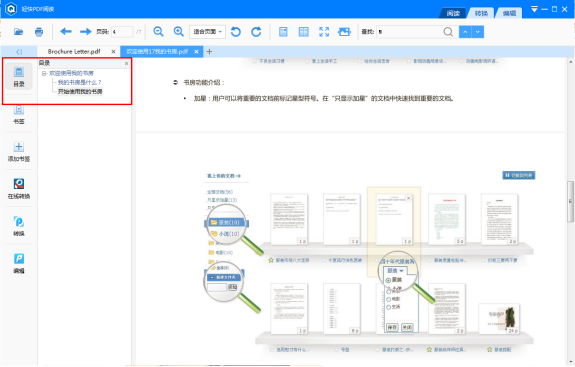Click the scrollbar up arrow
Image resolution: width=575 pixels, height=367 pixels.
(x=570, y=61)
